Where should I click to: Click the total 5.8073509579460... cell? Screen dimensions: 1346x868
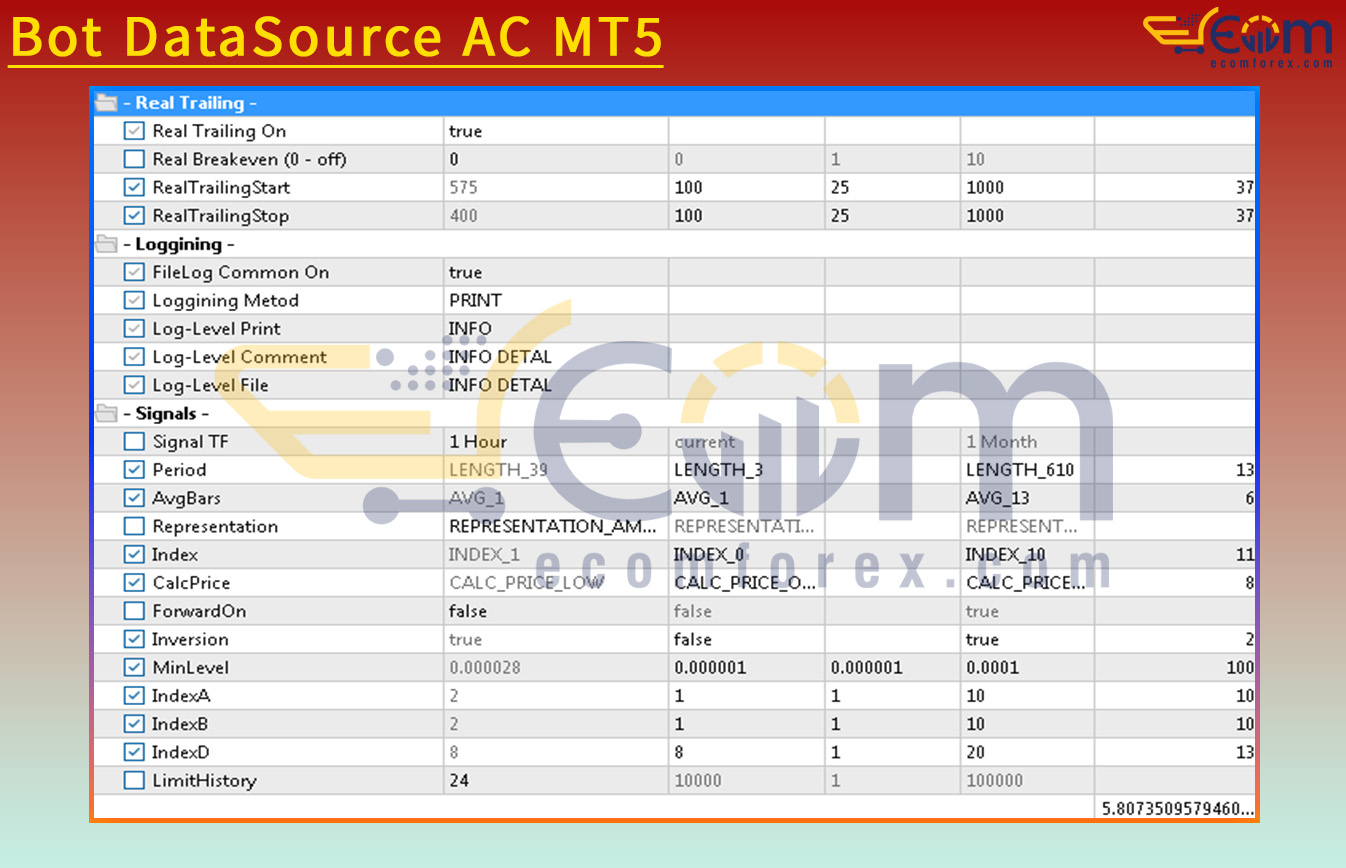click(x=1176, y=808)
